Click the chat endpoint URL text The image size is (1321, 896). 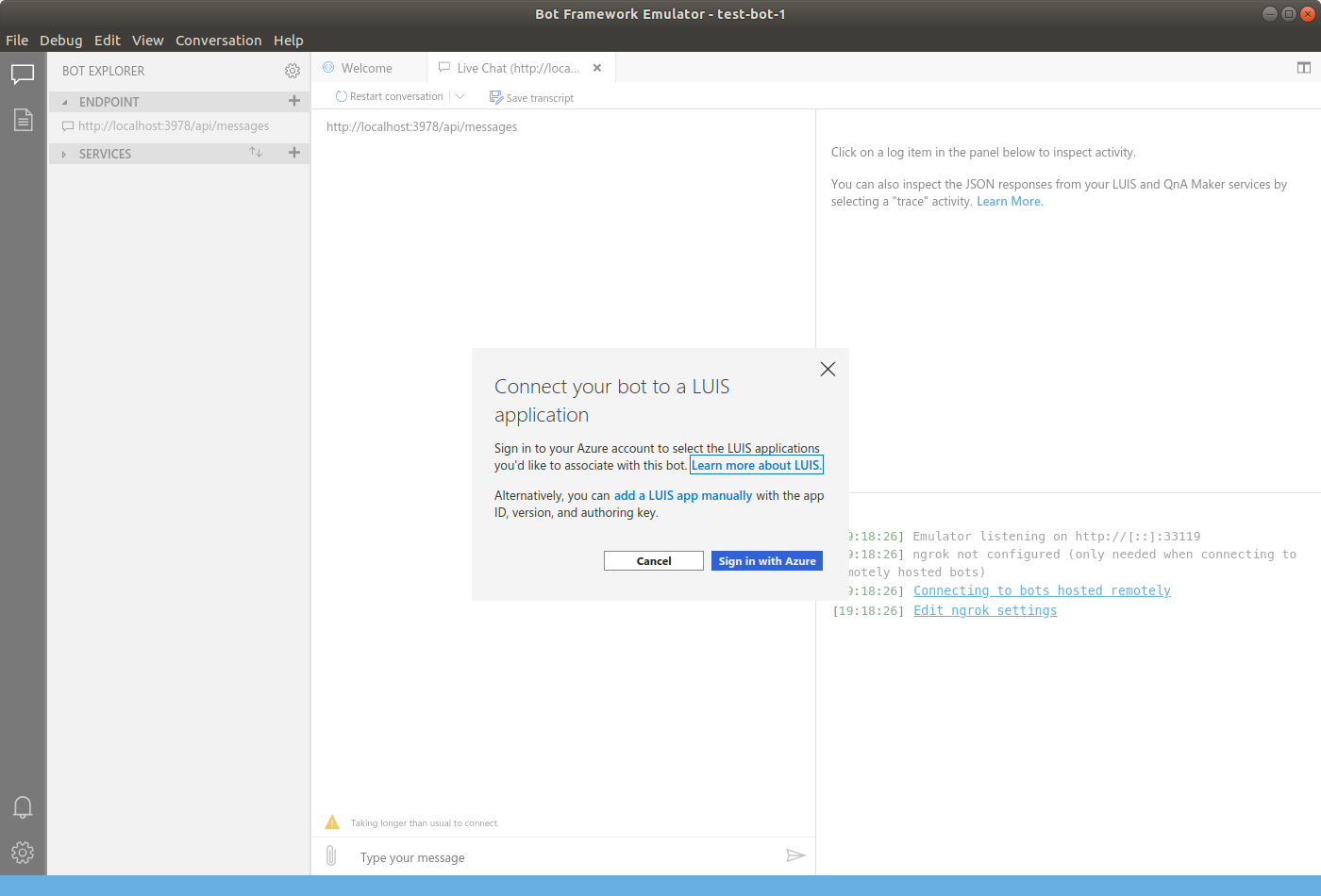422,126
